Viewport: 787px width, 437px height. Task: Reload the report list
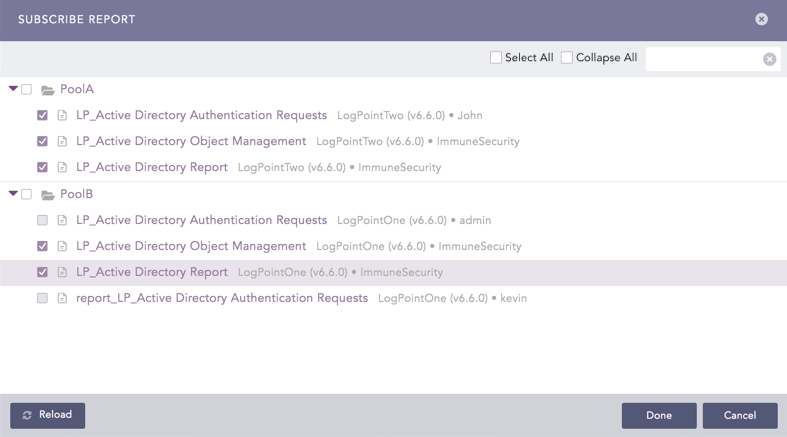[x=47, y=415]
